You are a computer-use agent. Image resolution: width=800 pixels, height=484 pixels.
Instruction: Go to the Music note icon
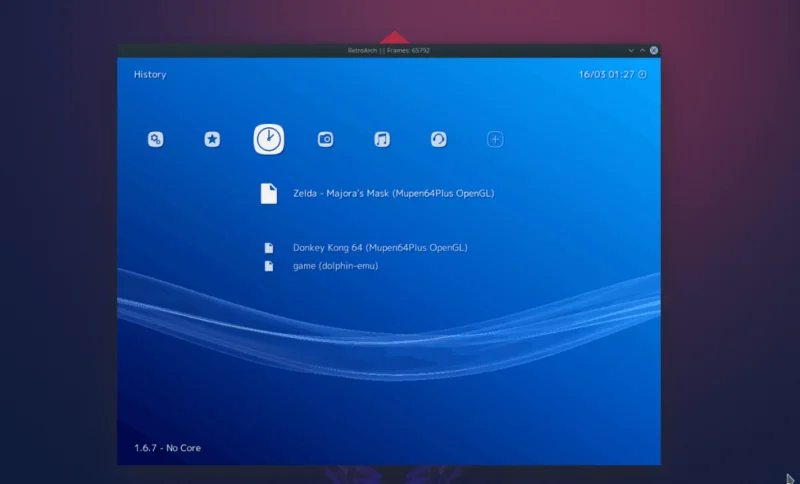coord(382,139)
